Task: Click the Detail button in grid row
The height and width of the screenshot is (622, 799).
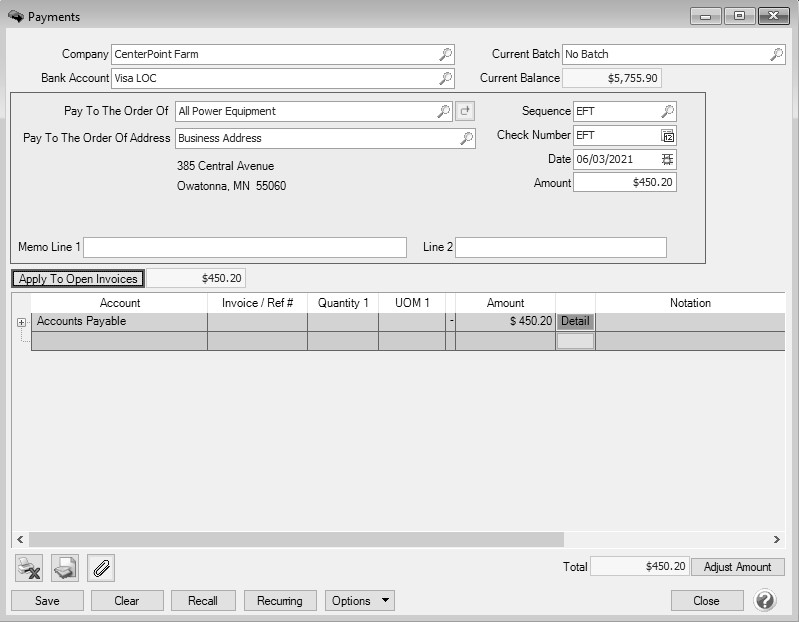Action: [x=575, y=322]
